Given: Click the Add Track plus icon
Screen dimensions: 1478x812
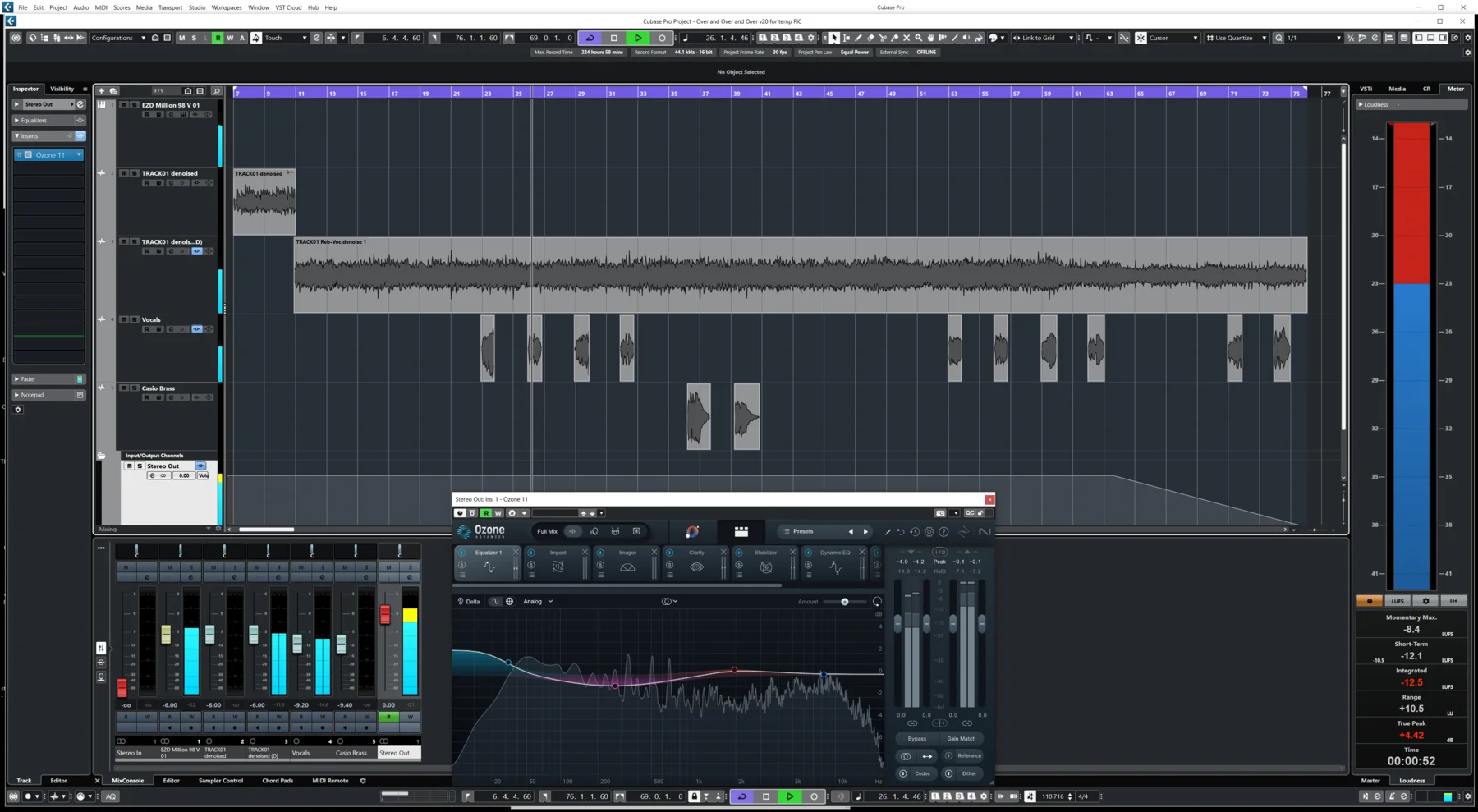Looking at the screenshot, I should point(101,91).
